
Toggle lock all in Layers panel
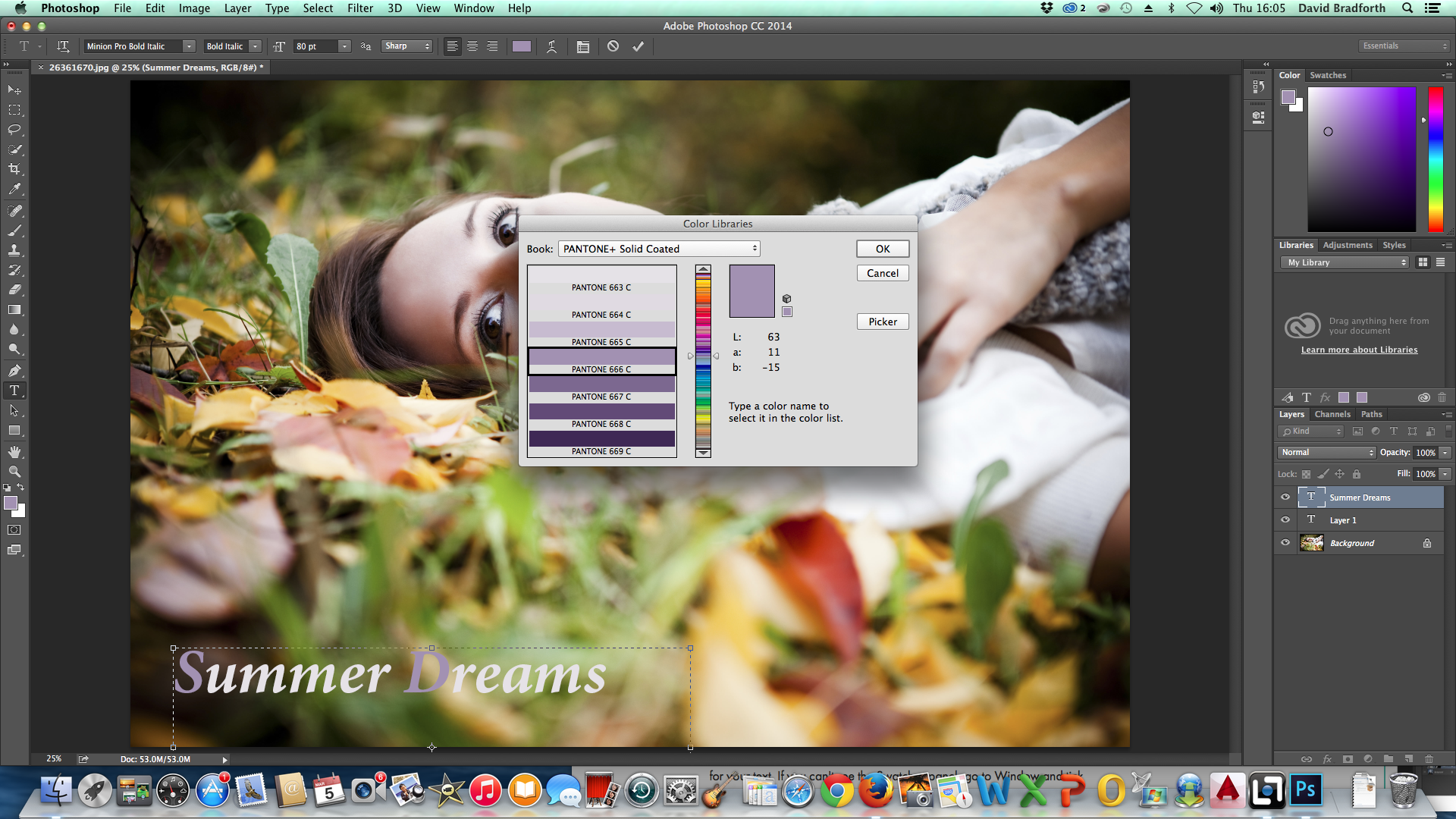pos(1357,474)
